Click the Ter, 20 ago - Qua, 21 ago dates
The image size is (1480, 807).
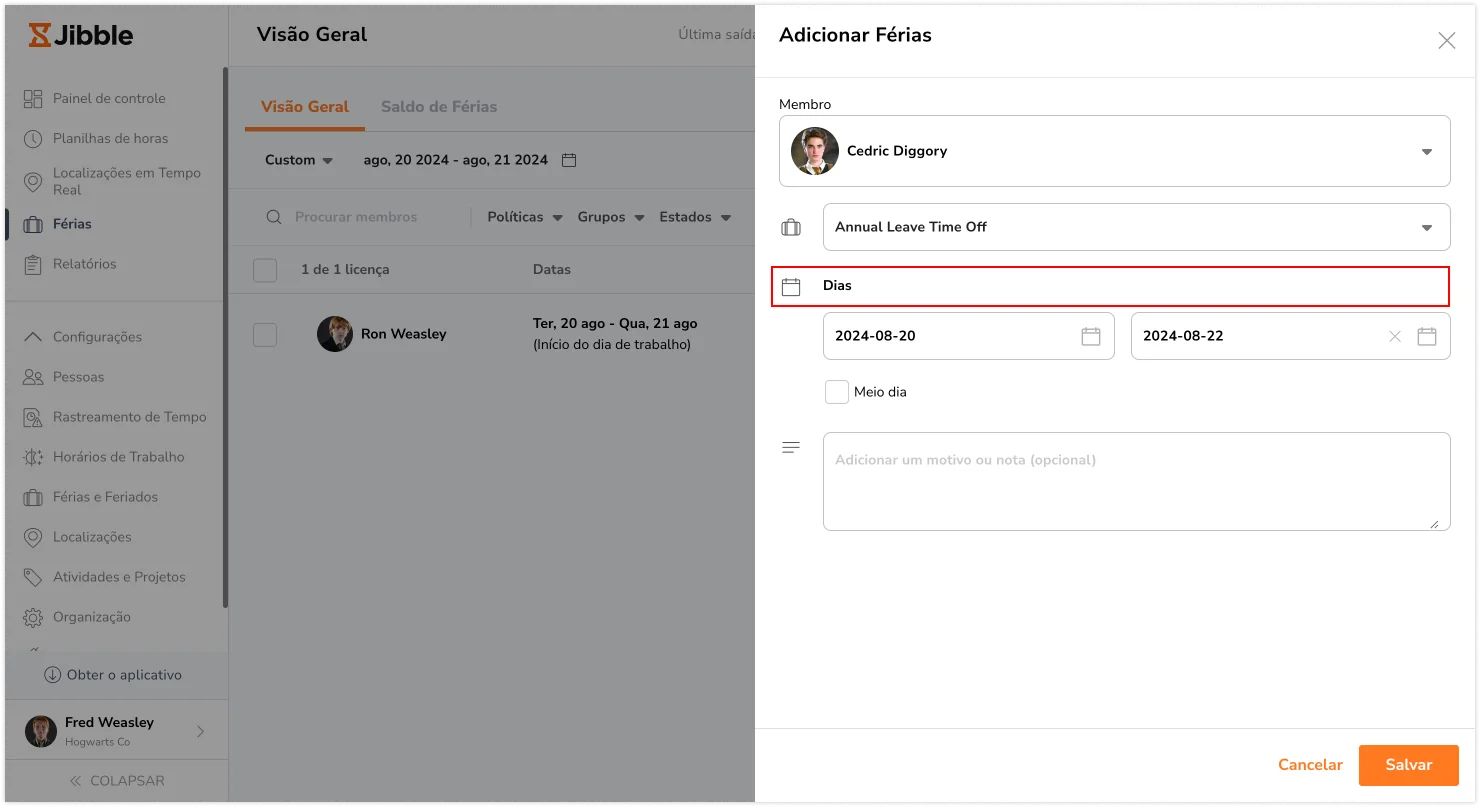[615, 324]
